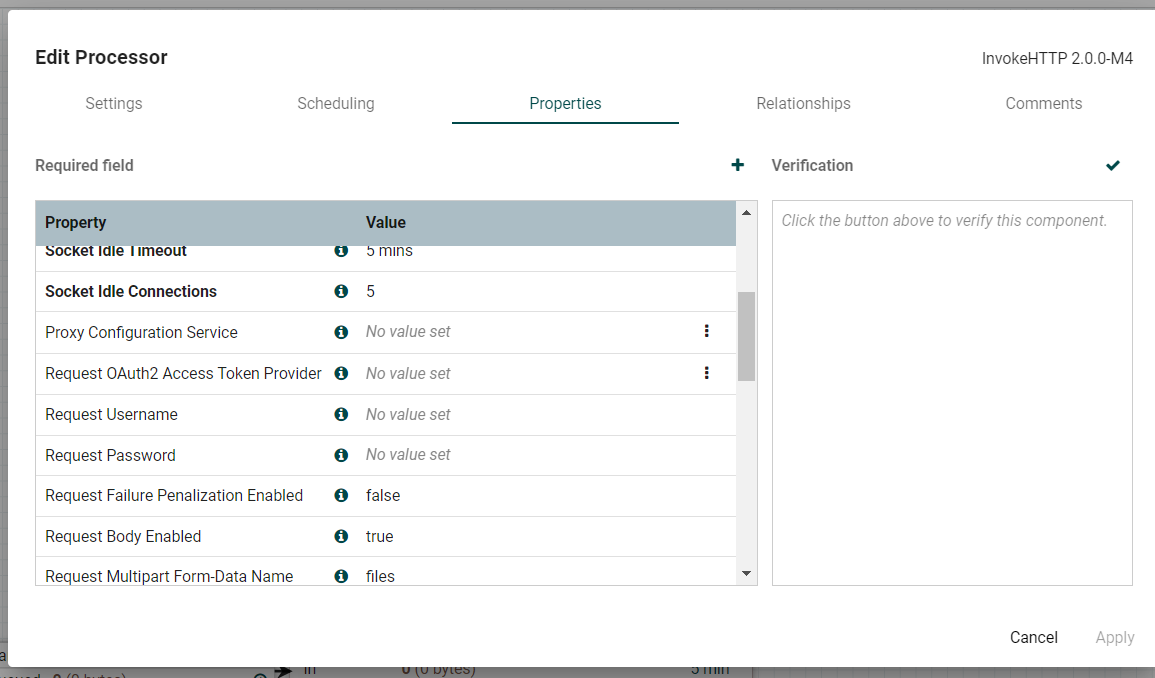The height and width of the screenshot is (678, 1155).
Task: Click info icon for Request Failure Penalization Enabled
Action: tap(341, 495)
